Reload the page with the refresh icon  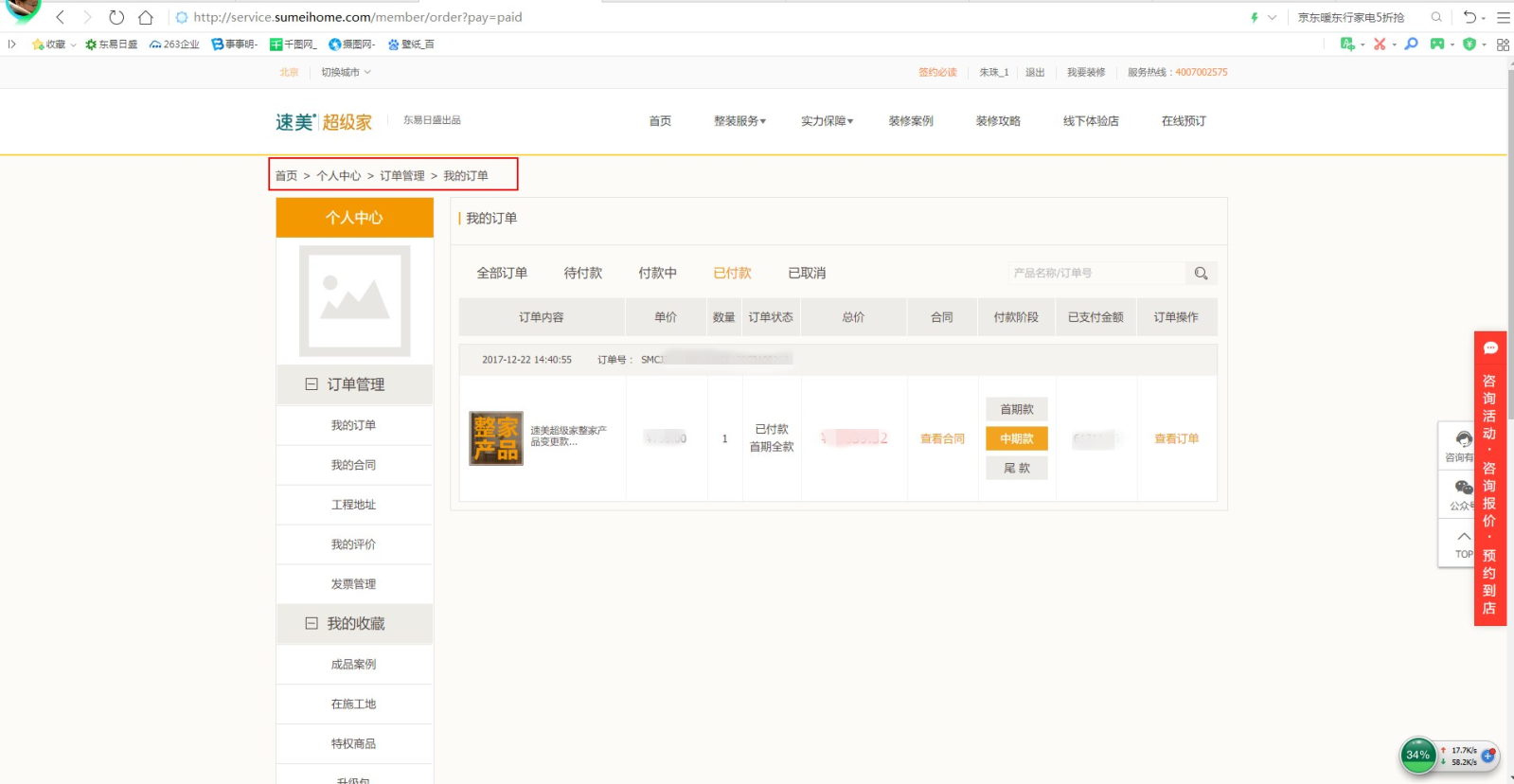(x=116, y=17)
